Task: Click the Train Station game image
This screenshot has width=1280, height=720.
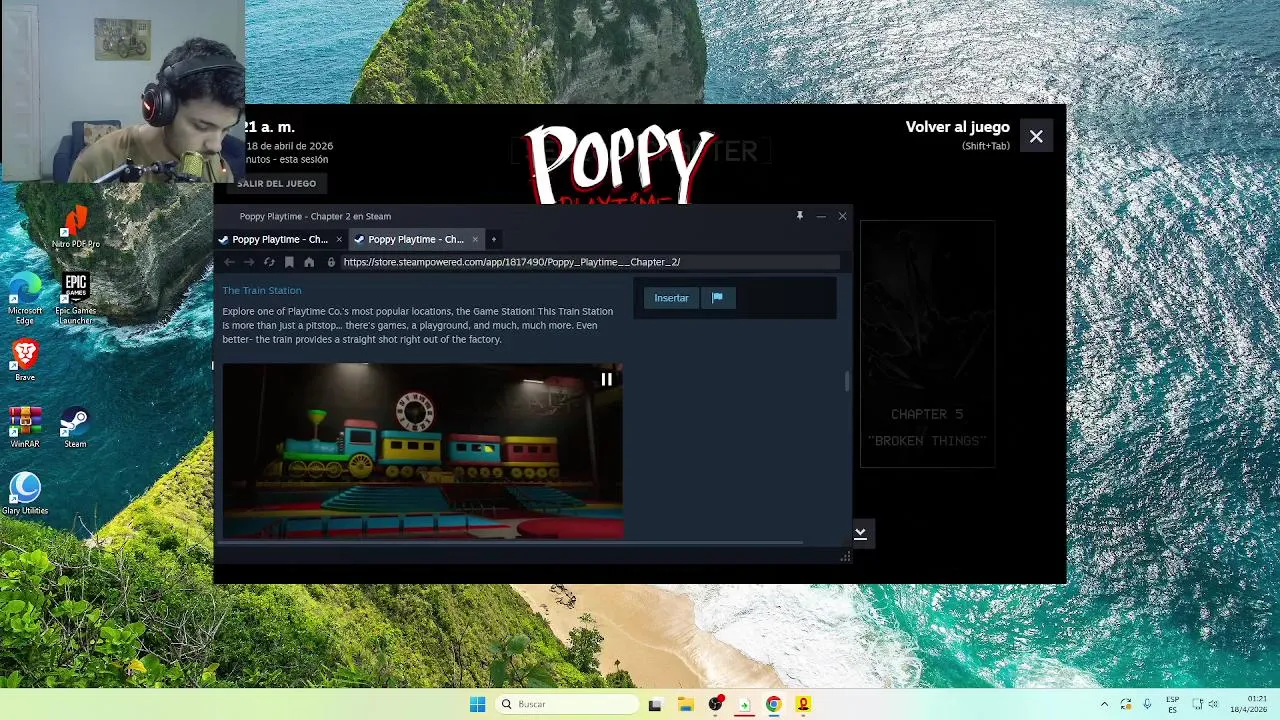Action: 422,451
